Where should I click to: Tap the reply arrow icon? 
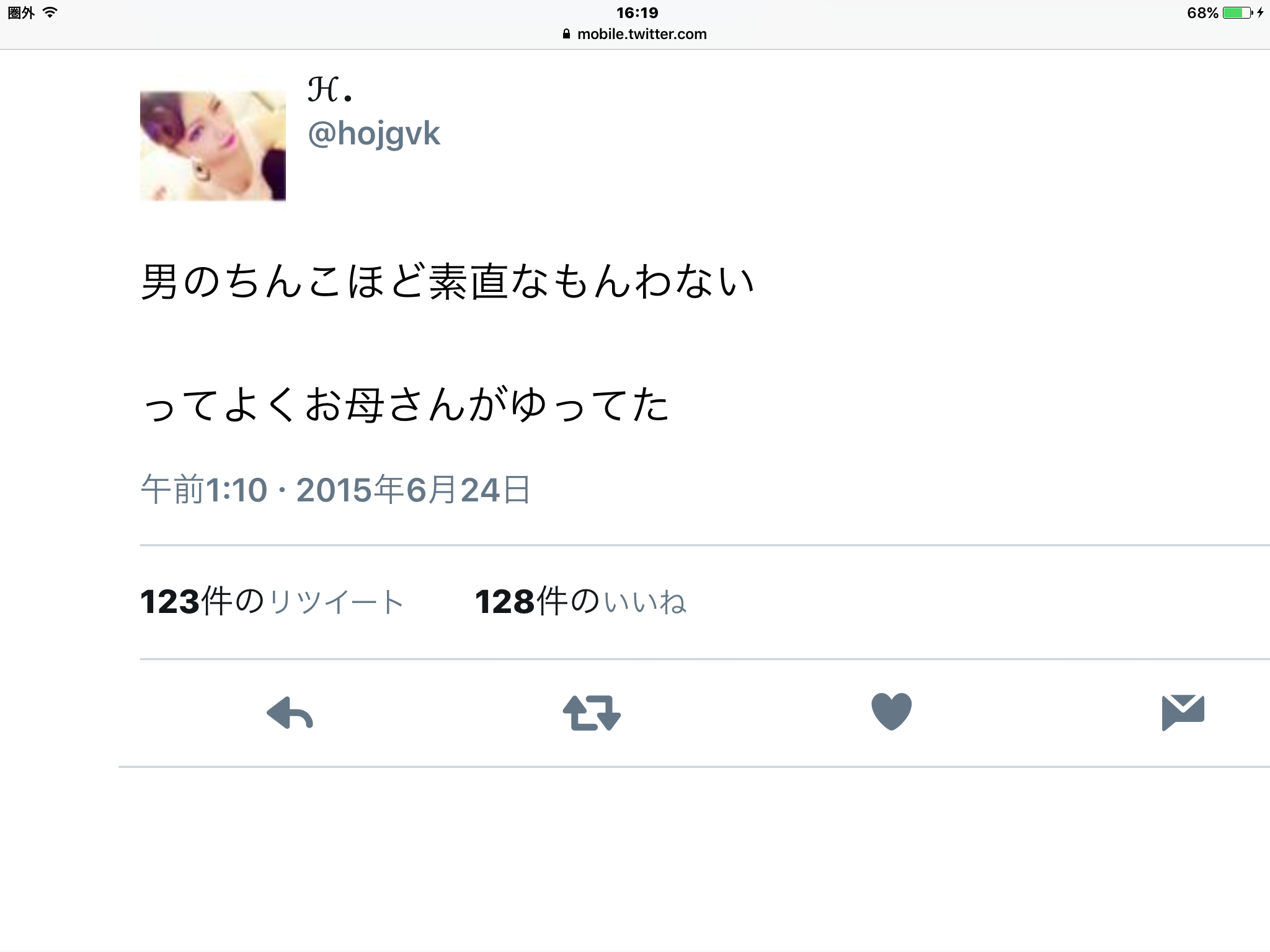290,713
